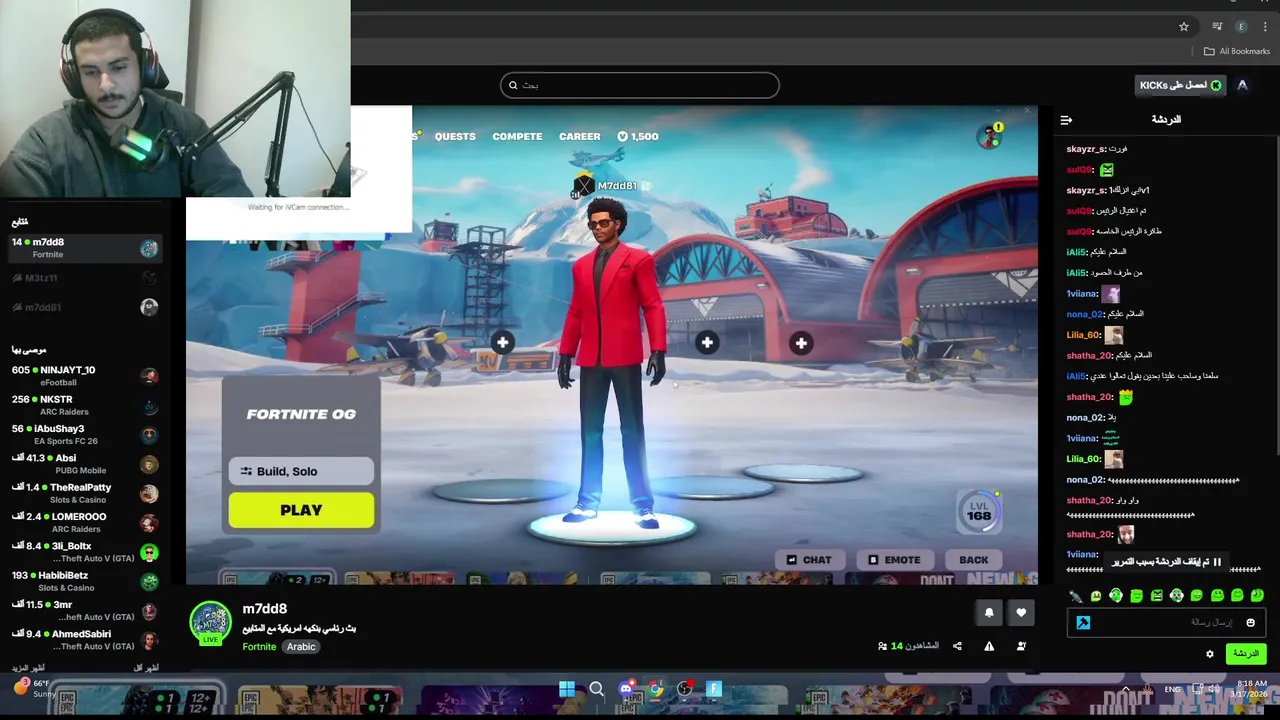Click the Kick search field
The image size is (1280, 720).
[x=640, y=85]
